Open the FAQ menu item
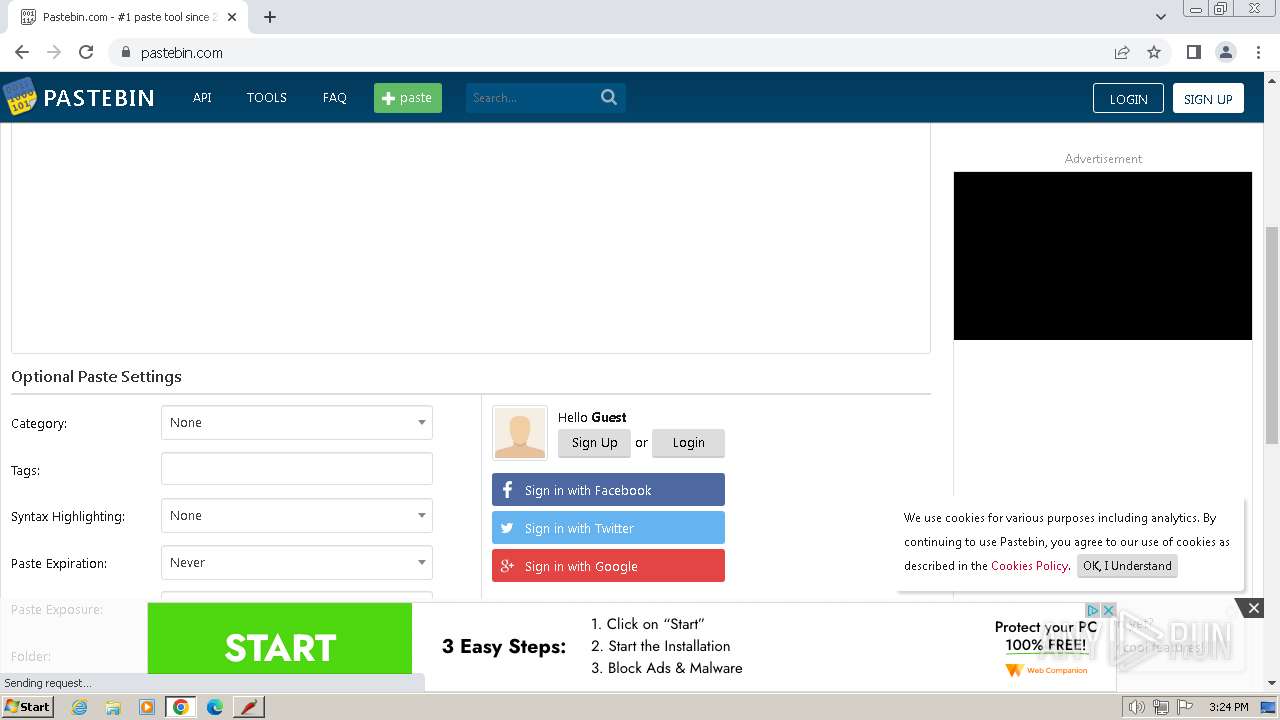The image size is (1280, 720). (335, 97)
